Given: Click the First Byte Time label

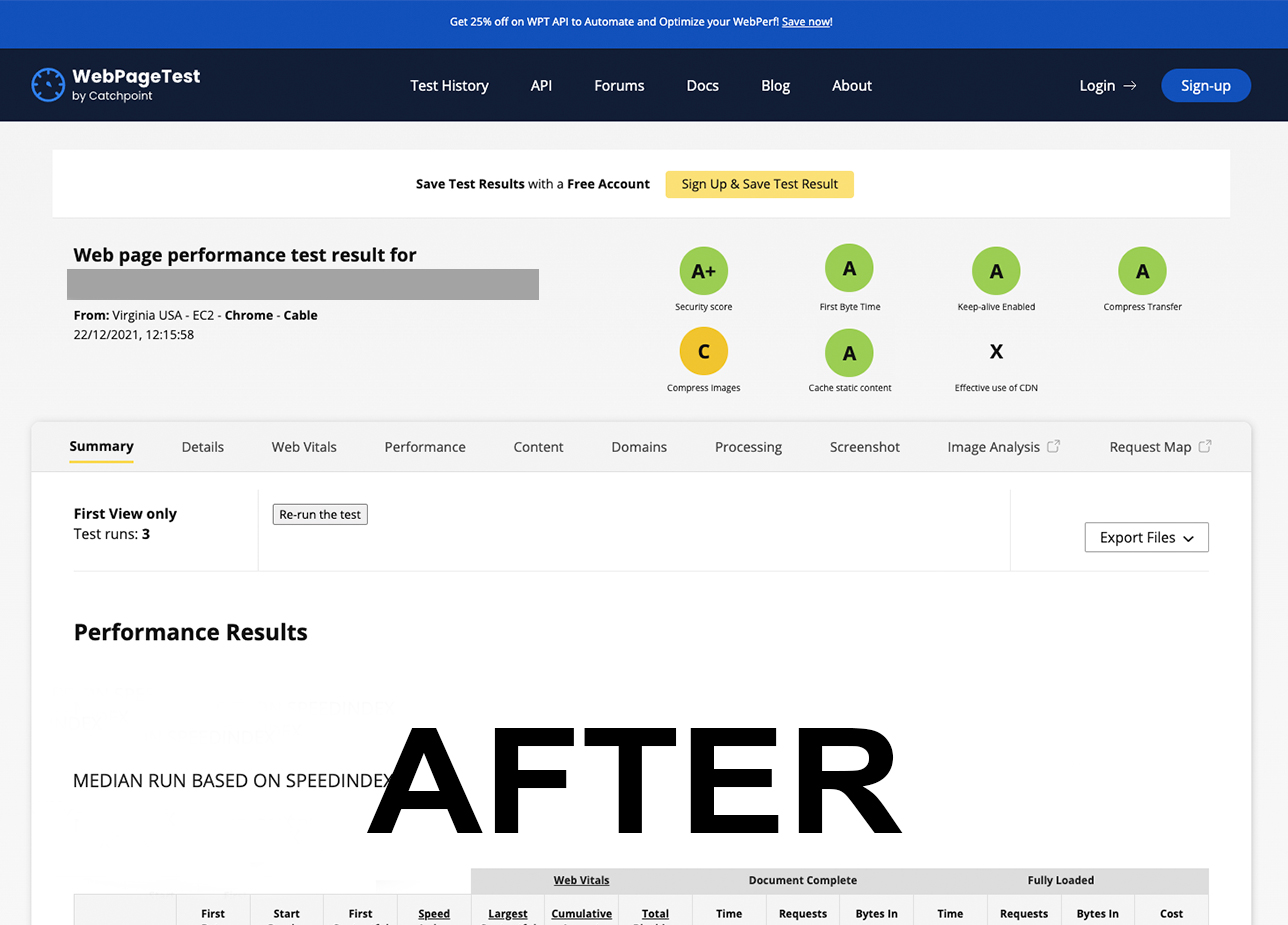Looking at the screenshot, I should coord(850,307).
